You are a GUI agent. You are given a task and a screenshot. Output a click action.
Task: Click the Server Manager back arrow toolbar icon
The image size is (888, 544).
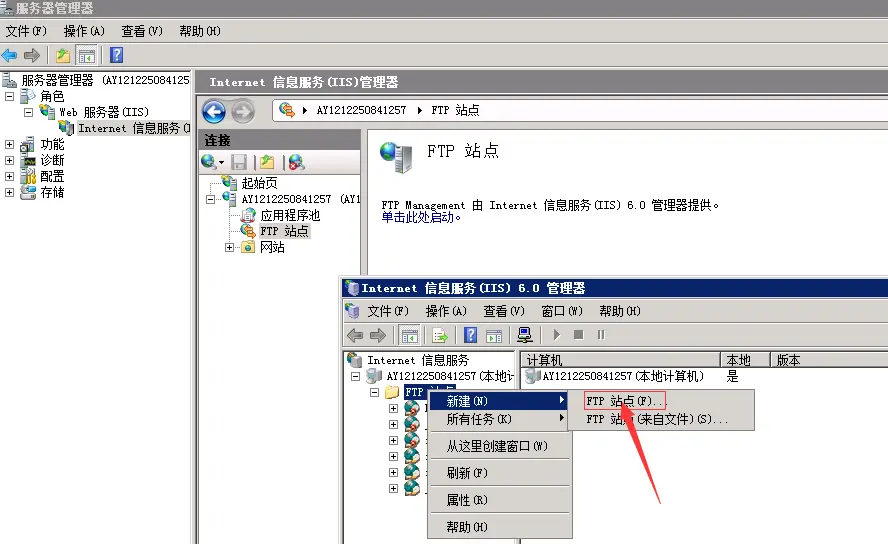pos(10,55)
